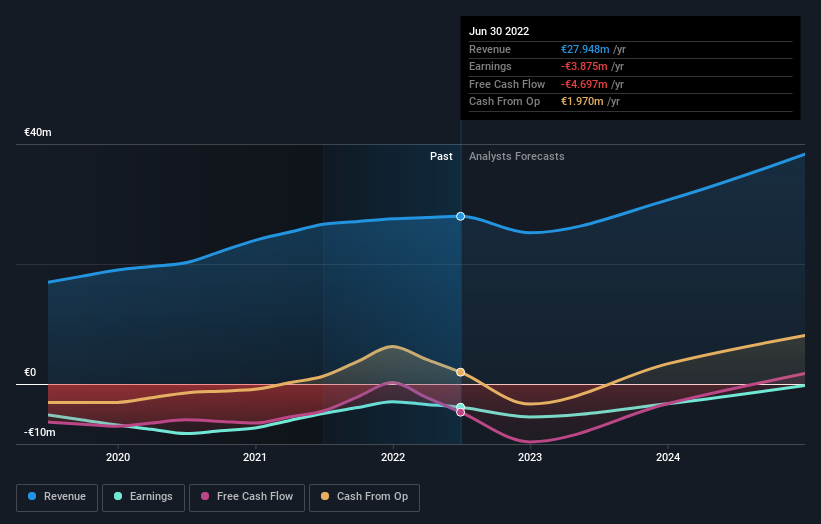Viewport: 821px width, 524px height.
Task: Click the -€4.697m free cash flow value
Action: [584, 84]
